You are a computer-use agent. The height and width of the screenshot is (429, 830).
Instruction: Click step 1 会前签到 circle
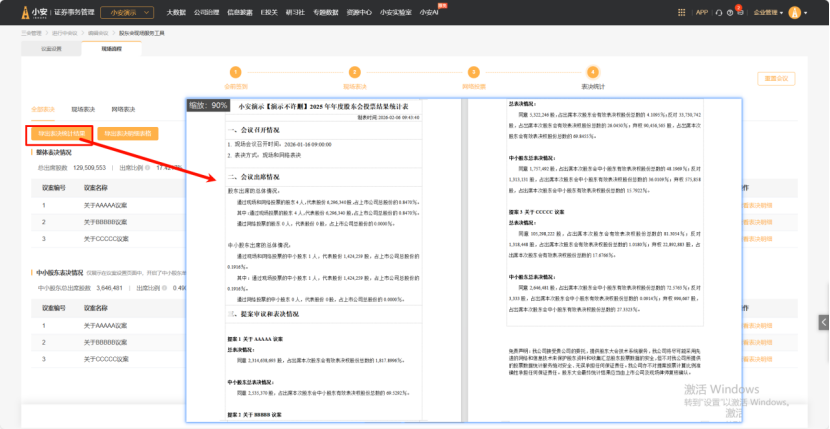click(x=236, y=71)
